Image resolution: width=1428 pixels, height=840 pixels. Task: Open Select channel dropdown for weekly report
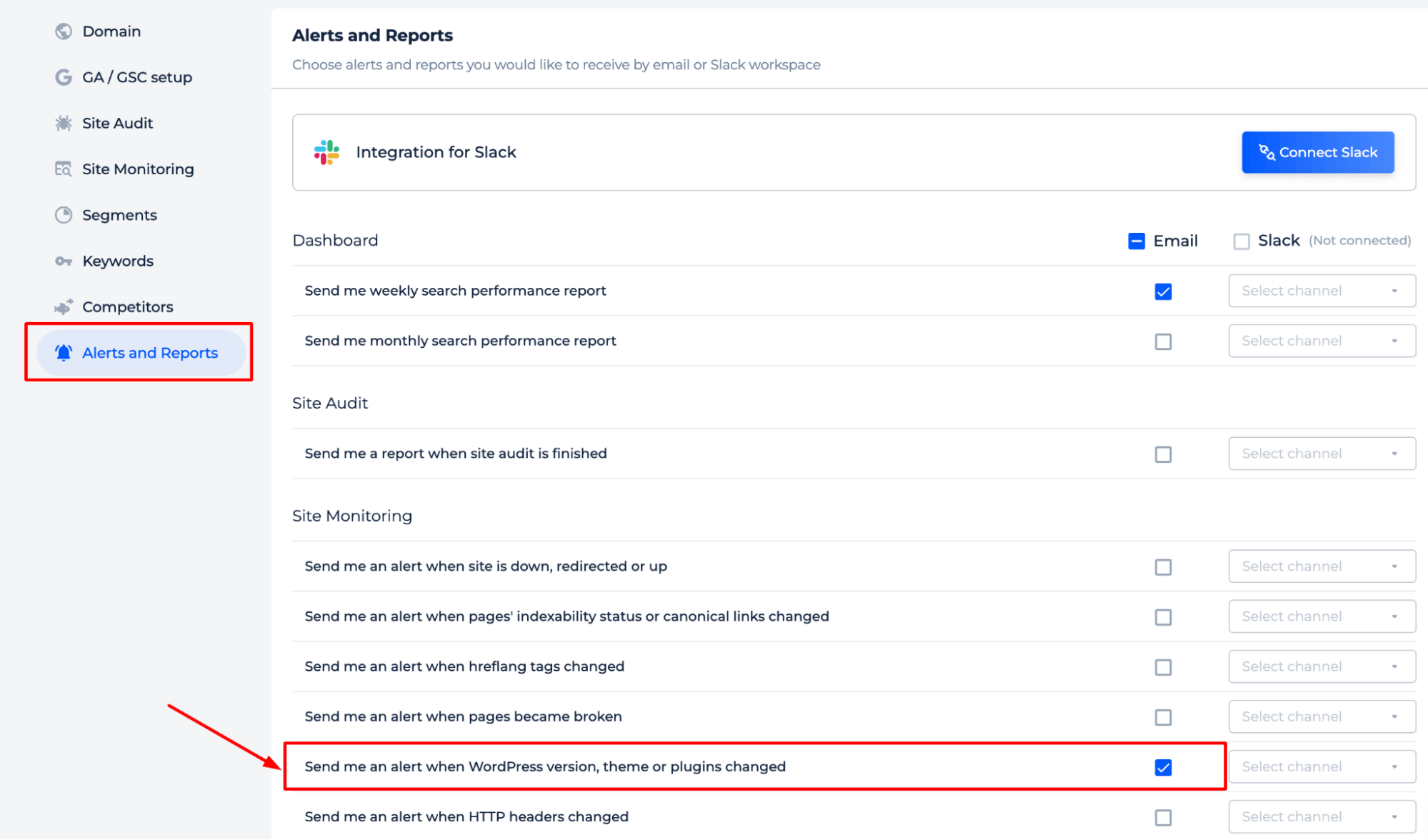pyautogui.click(x=1322, y=291)
